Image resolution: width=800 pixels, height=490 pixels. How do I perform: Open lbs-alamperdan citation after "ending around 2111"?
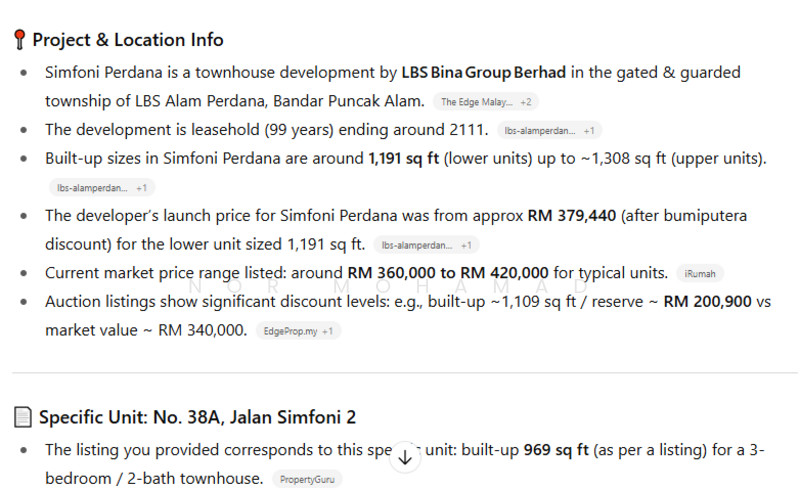tap(540, 131)
